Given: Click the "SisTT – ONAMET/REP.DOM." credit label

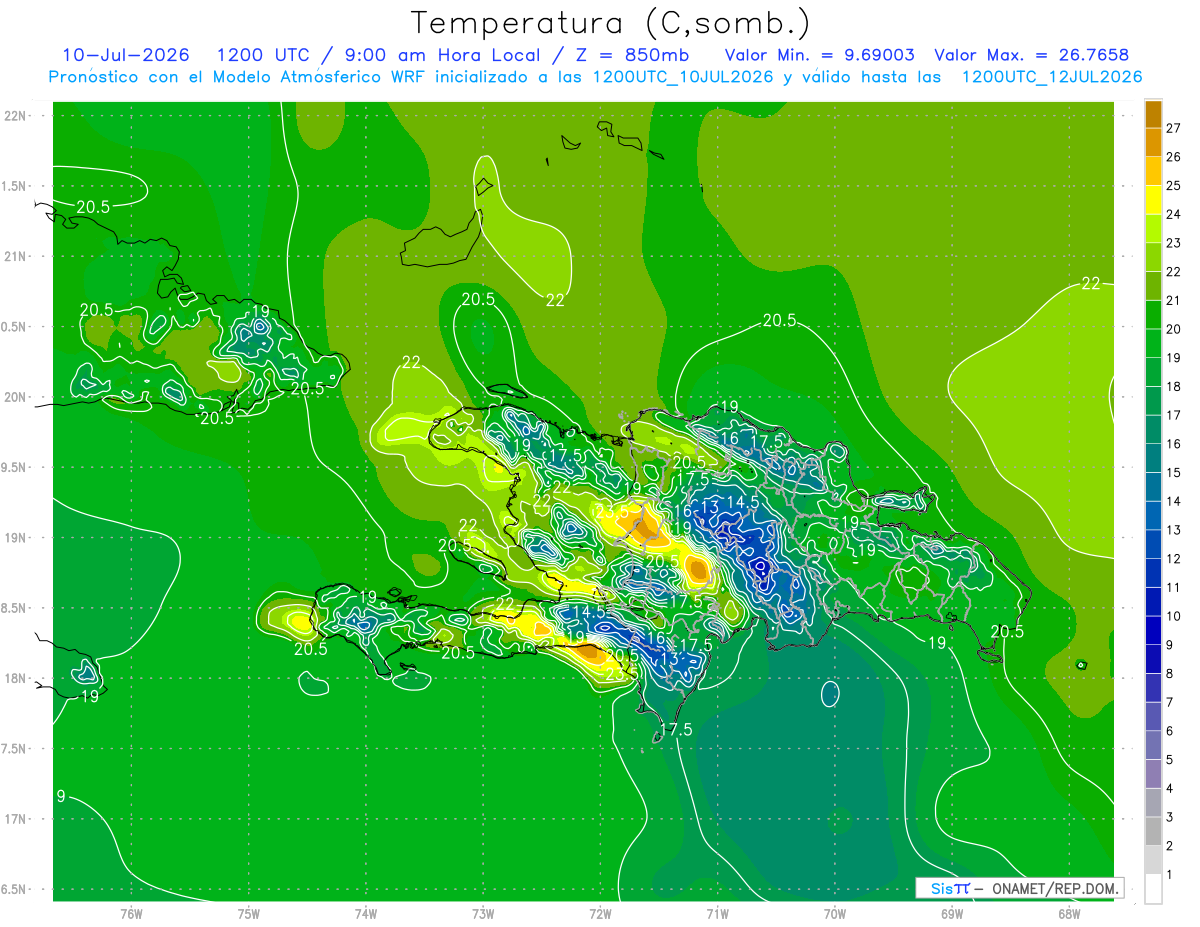Looking at the screenshot, I should coord(1019,888).
